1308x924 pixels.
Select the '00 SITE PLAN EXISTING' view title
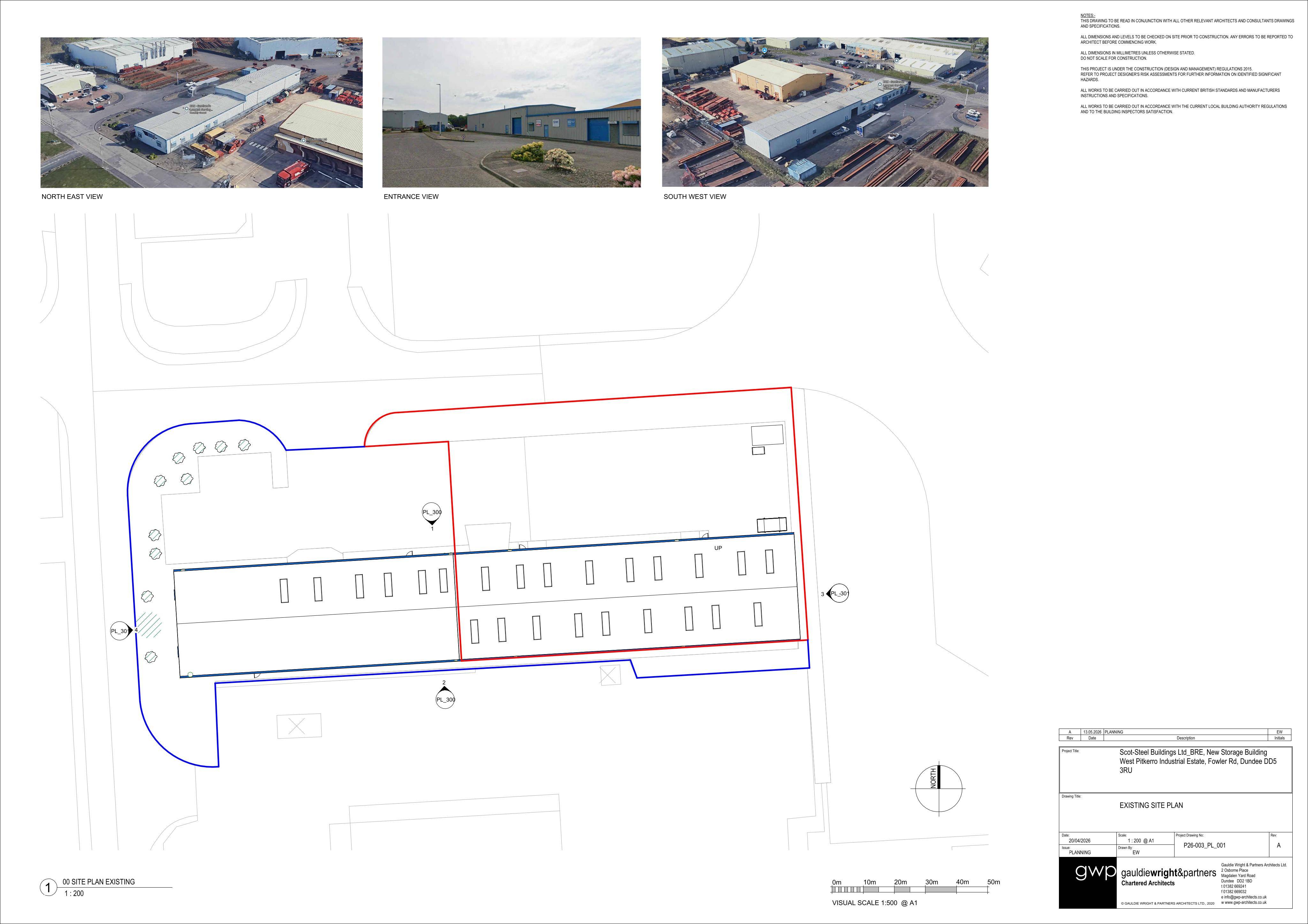[x=99, y=882]
